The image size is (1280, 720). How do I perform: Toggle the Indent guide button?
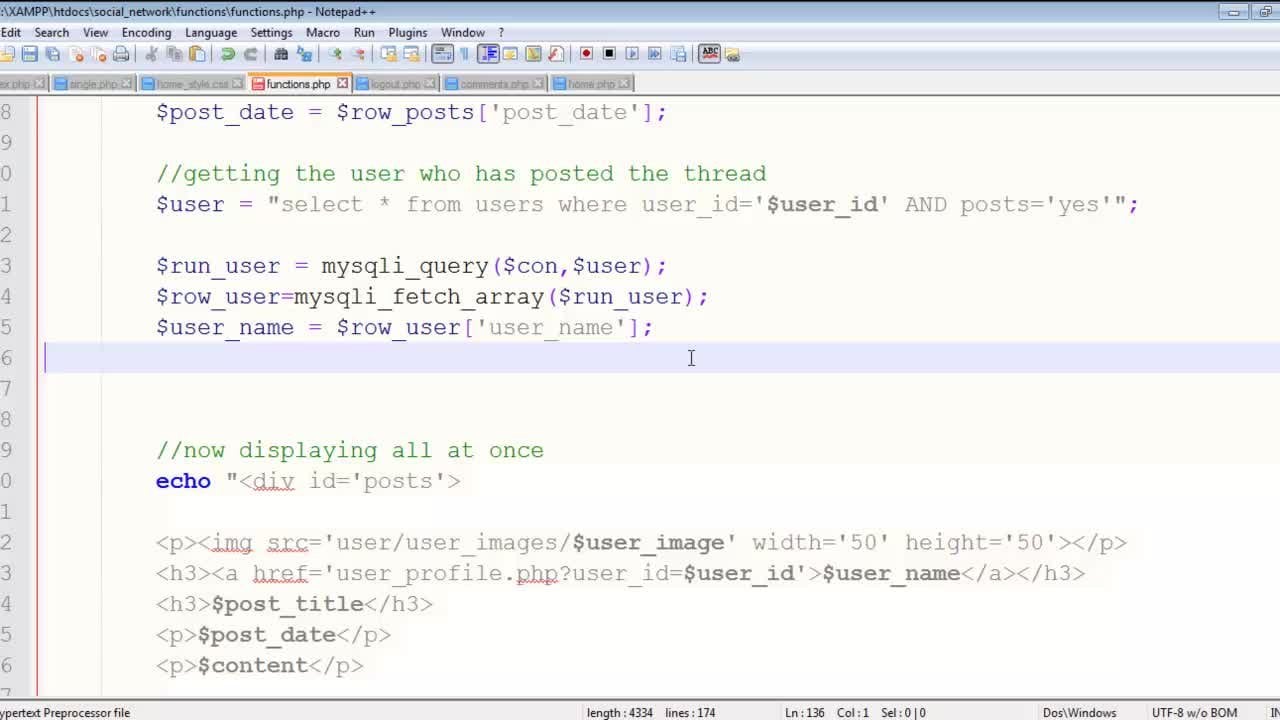[x=488, y=54]
